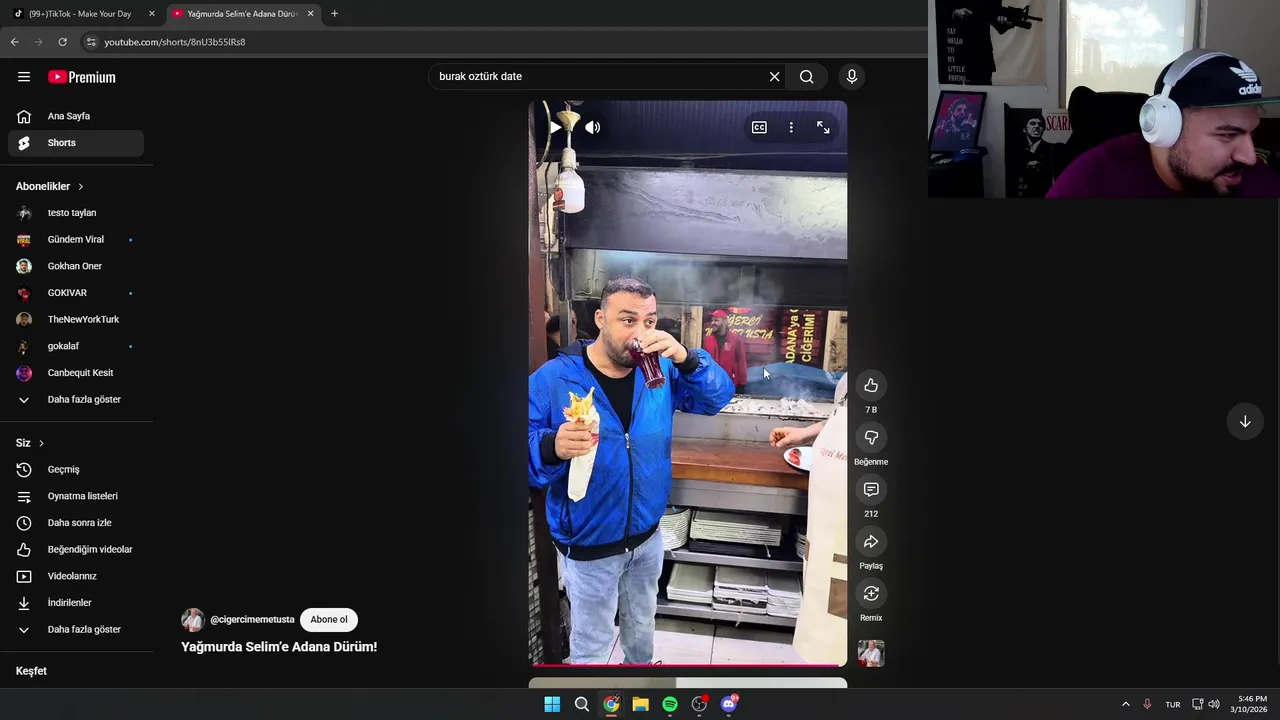Show more subscriptions with Daha fazla göster
Screen dimensions: 1280x720
point(76,400)
